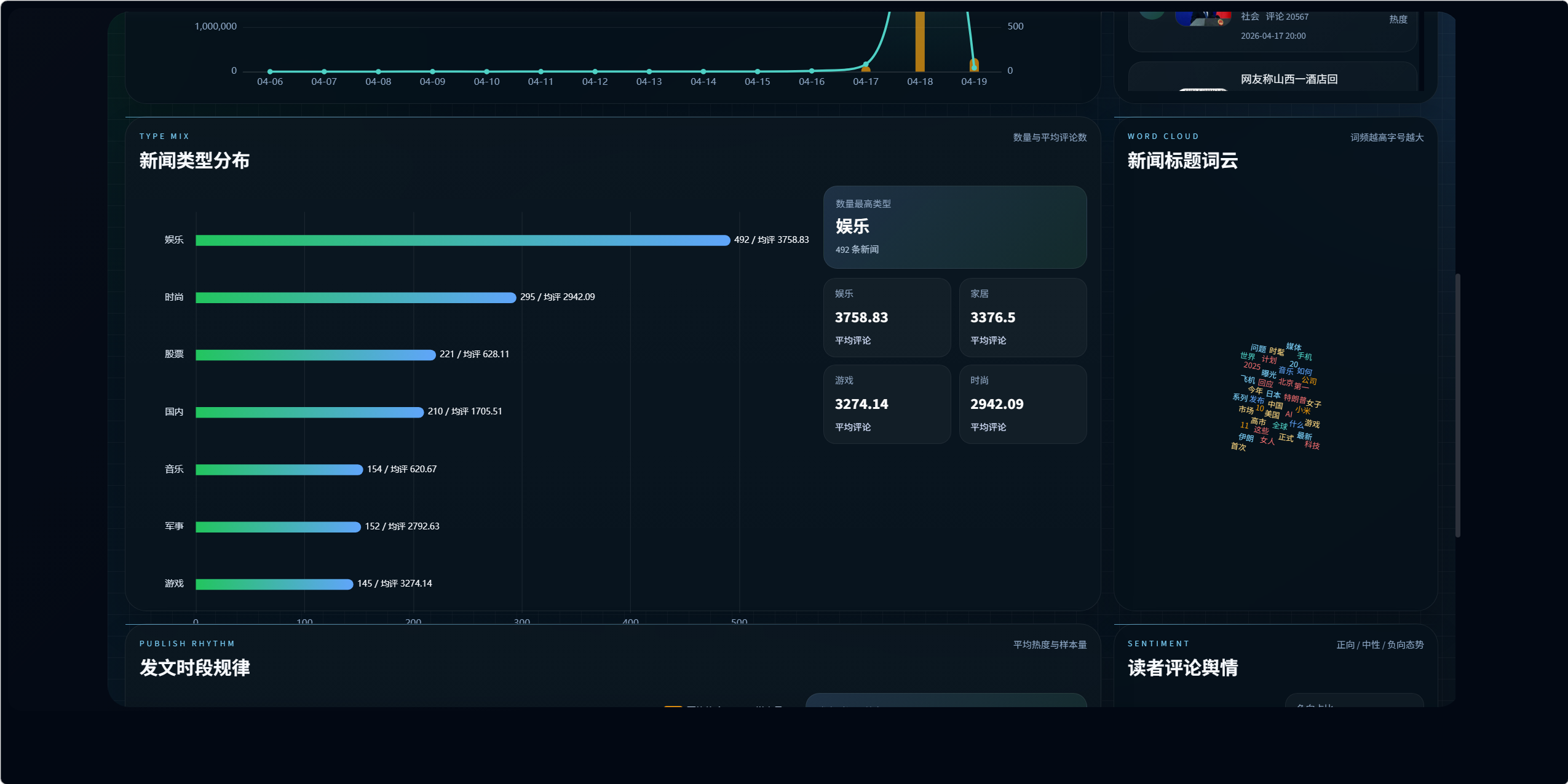
Task: Click the word 小米 in word cloud
Action: tap(1302, 410)
